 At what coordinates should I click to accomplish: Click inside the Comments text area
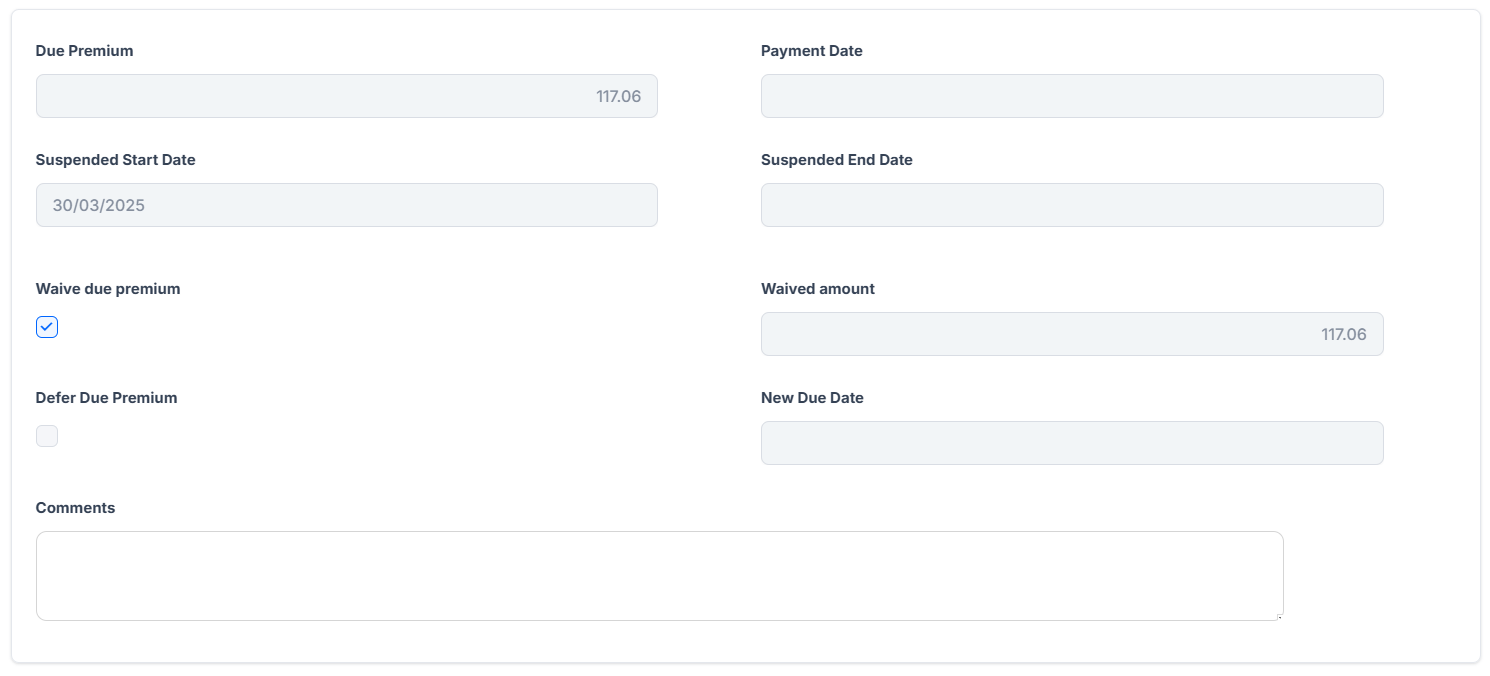[659, 576]
